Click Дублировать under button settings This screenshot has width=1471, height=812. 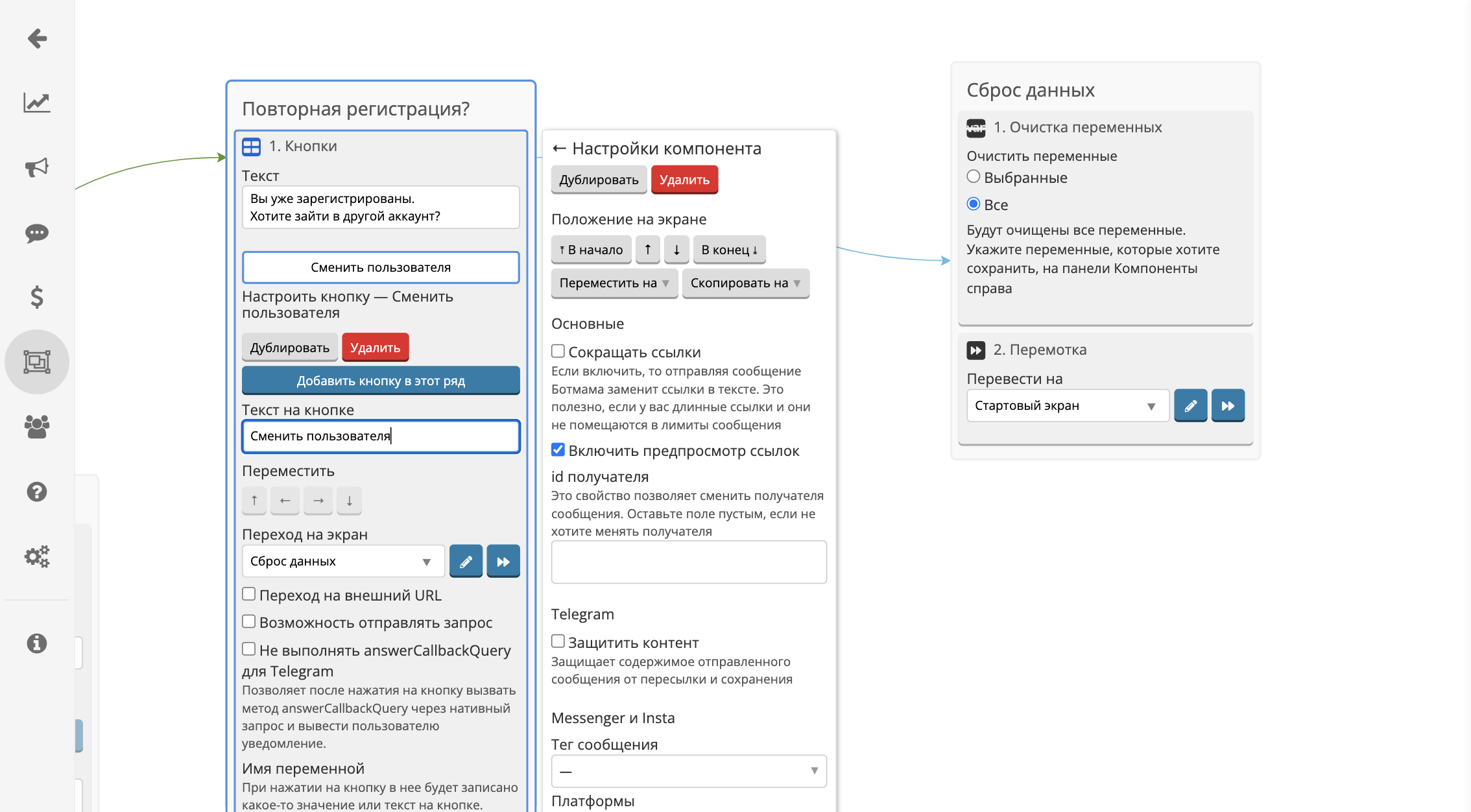[289, 348]
